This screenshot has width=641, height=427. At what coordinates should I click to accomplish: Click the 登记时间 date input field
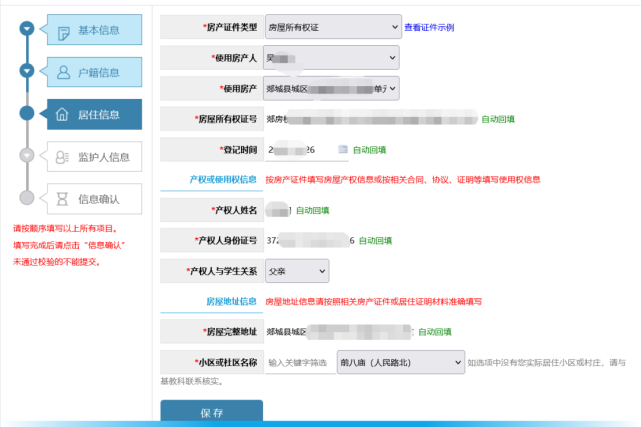click(x=307, y=150)
